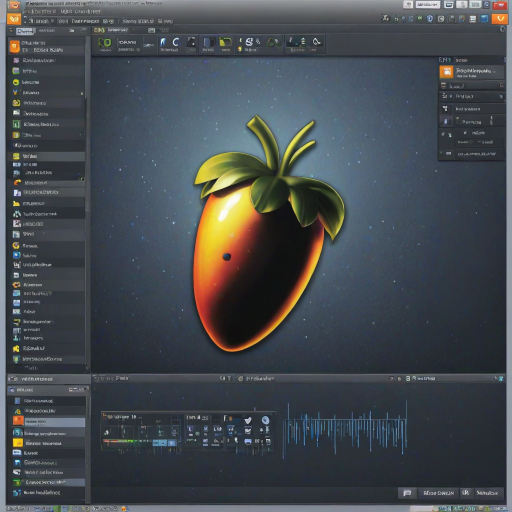Click the blue waveform display in the bottom panel

click(345, 428)
